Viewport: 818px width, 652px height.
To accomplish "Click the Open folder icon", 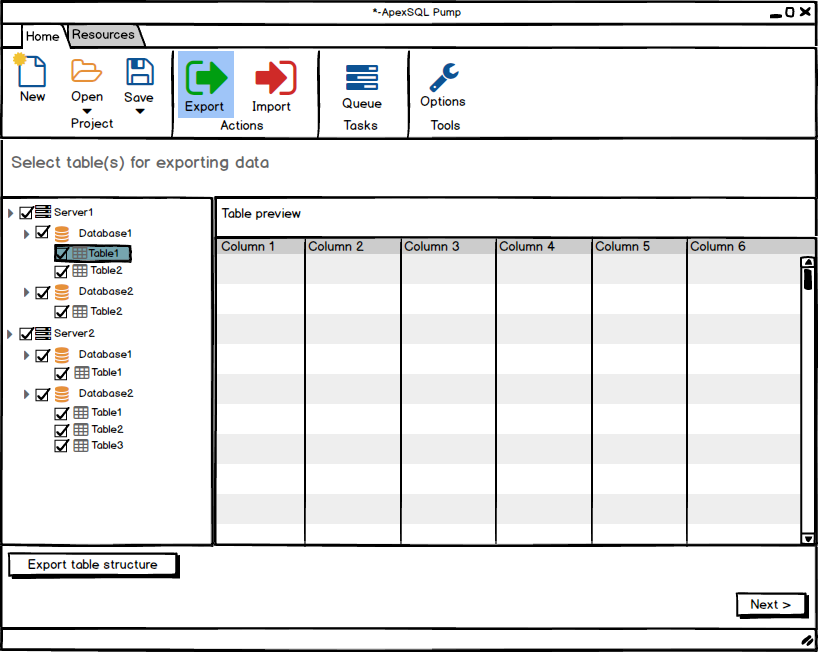I will [x=86, y=71].
